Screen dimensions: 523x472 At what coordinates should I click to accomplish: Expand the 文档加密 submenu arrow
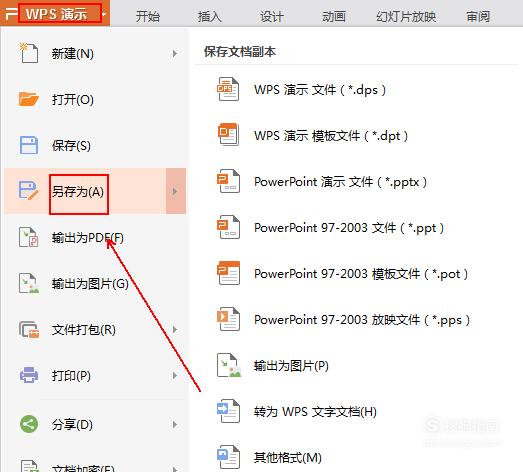pos(174,469)
